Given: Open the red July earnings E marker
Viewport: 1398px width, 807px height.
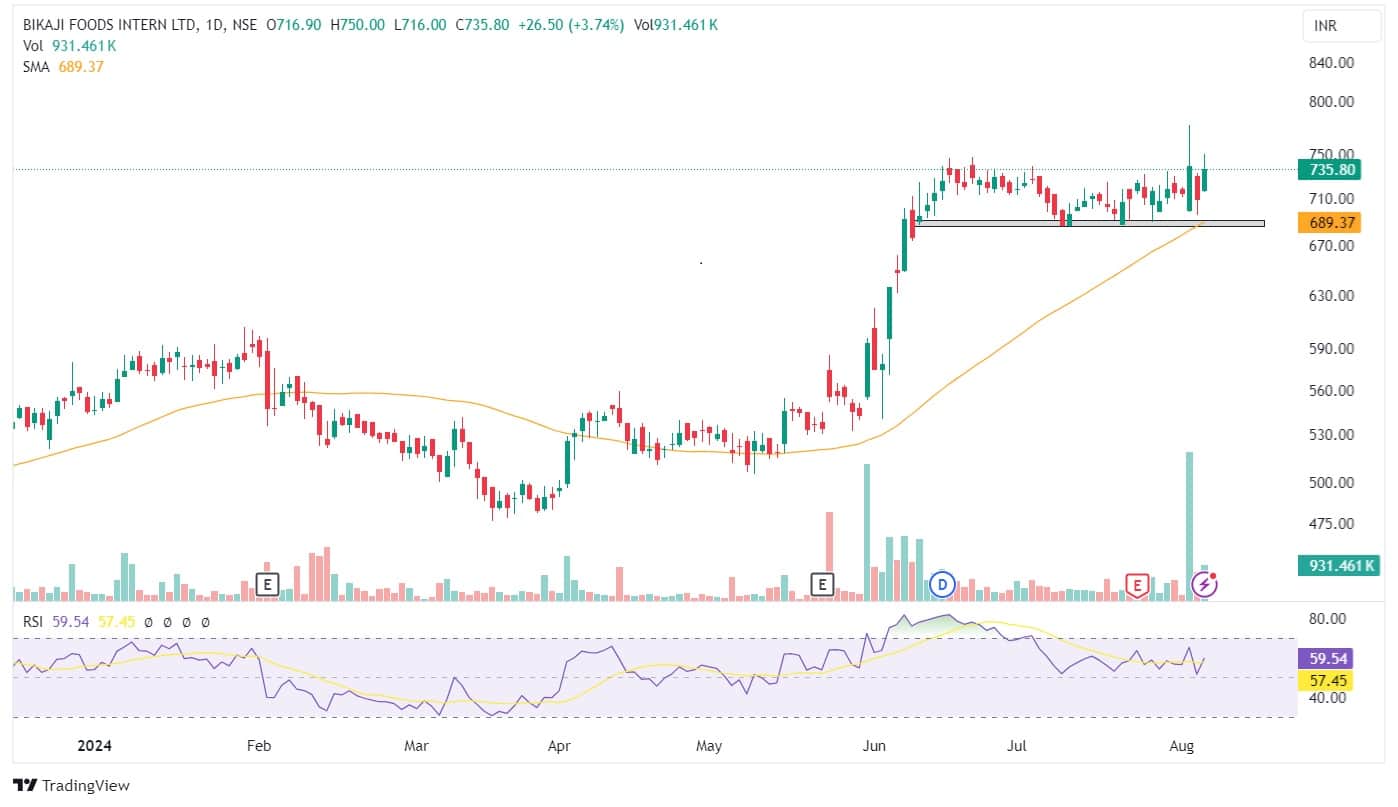Looking at the screenshot, I should coord(1136,585).
